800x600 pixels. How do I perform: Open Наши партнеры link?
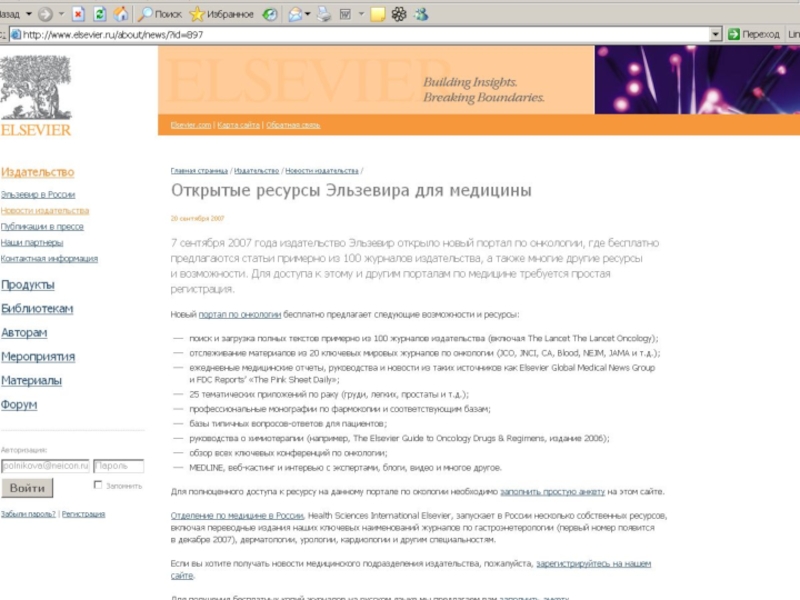(32, 242)
